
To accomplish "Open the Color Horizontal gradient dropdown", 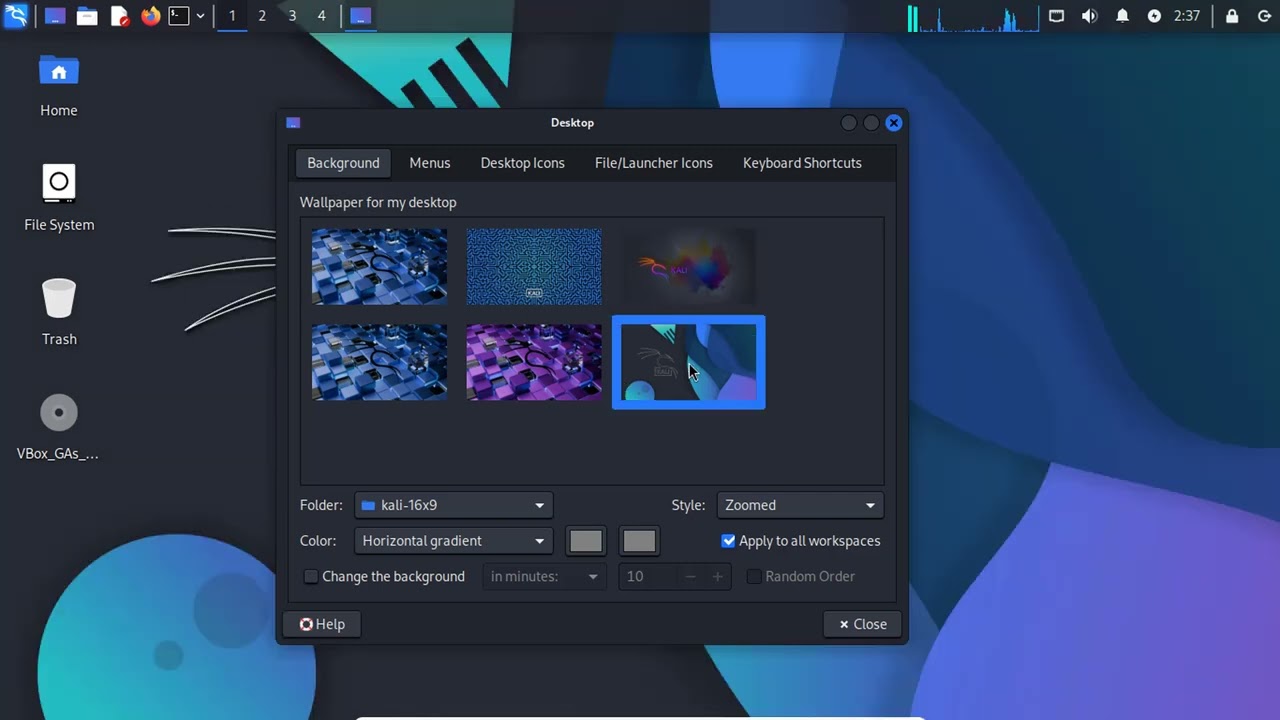I will (x=453, y=541).
